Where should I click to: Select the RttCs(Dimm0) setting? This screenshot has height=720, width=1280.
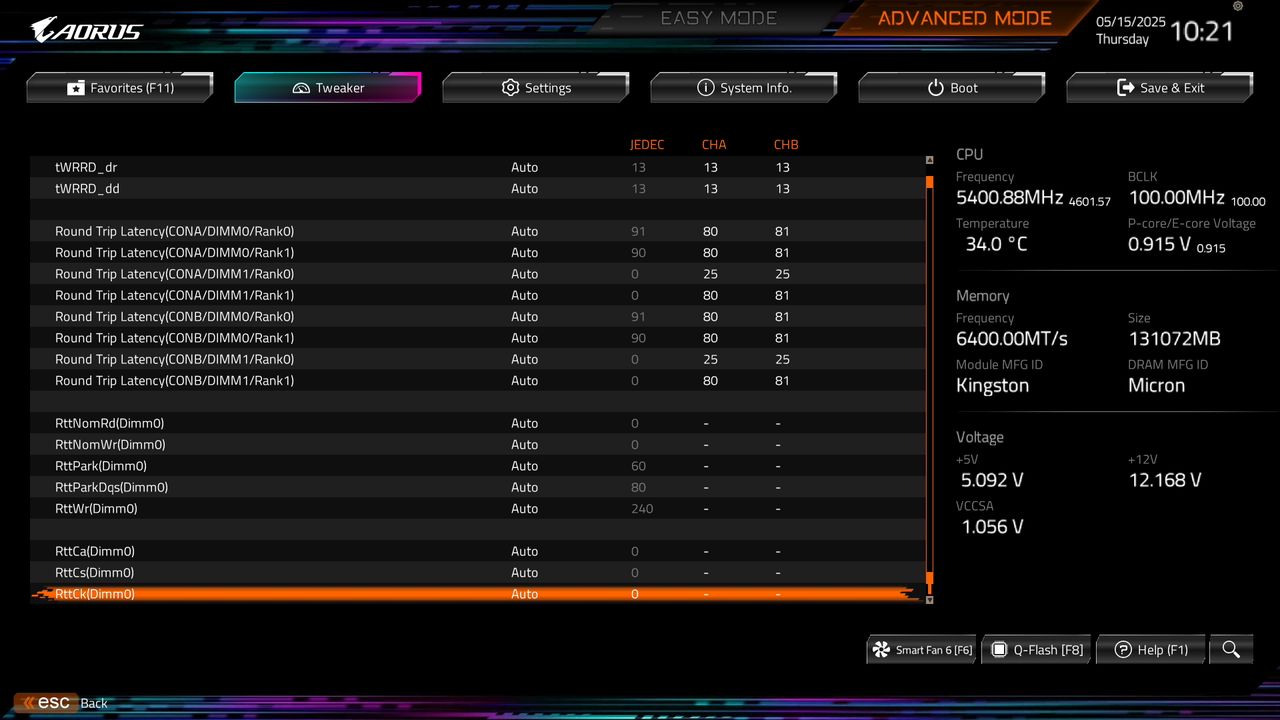(478, 572)
